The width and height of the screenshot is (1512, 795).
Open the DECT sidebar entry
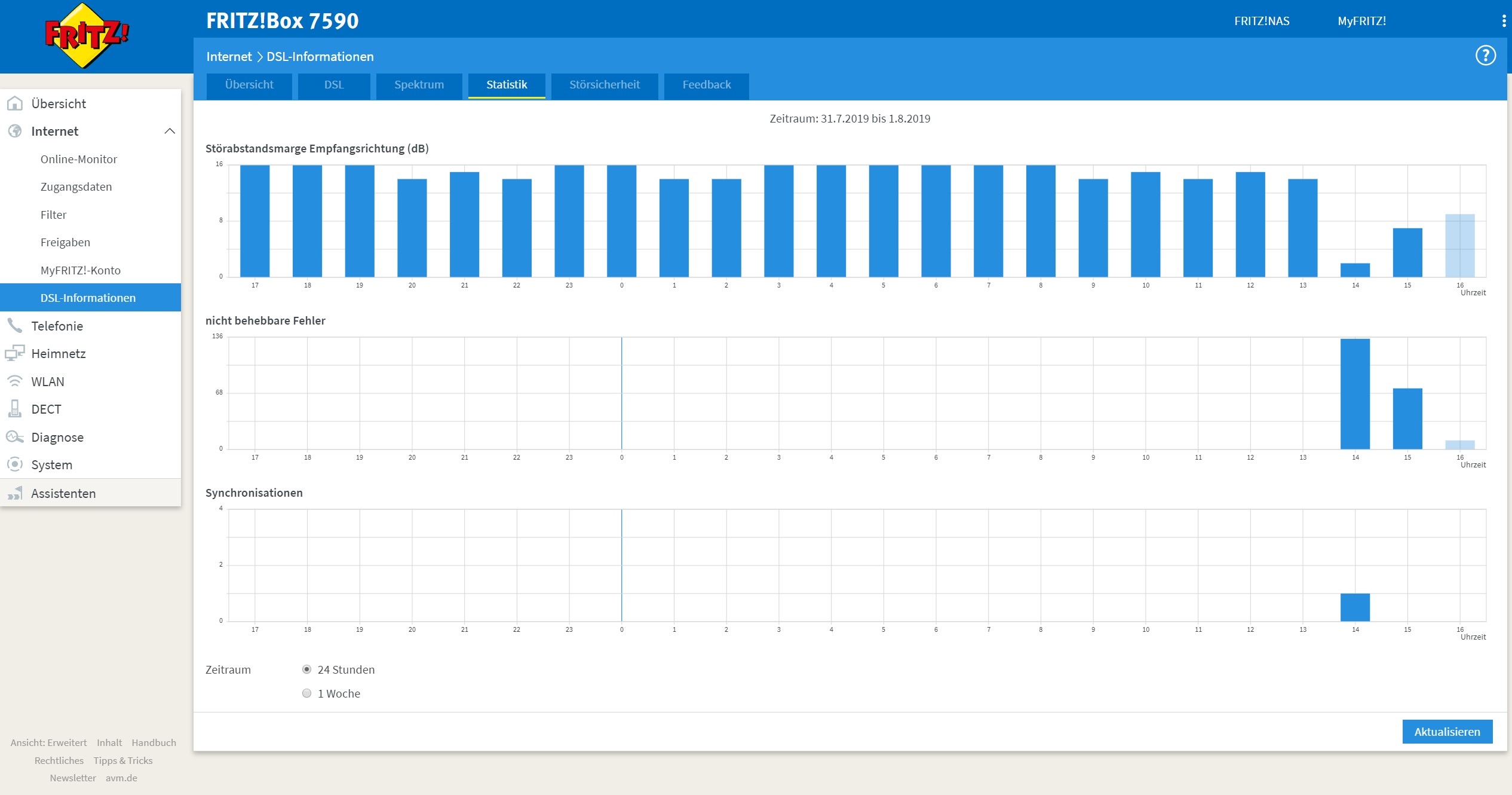click(90, 409)
